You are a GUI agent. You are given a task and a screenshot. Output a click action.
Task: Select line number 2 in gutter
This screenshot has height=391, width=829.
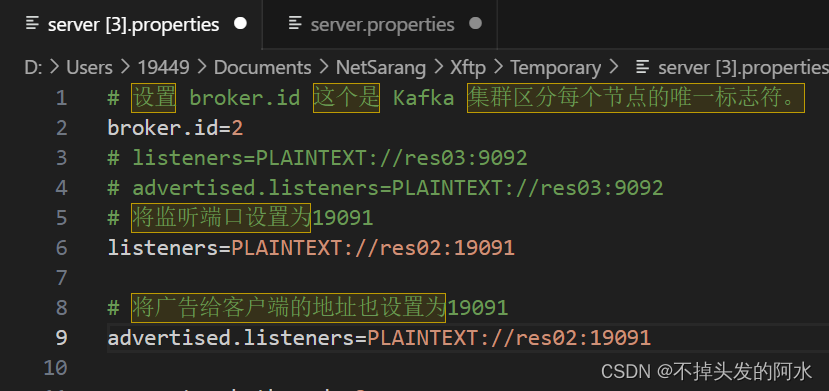tap(61, 128)
